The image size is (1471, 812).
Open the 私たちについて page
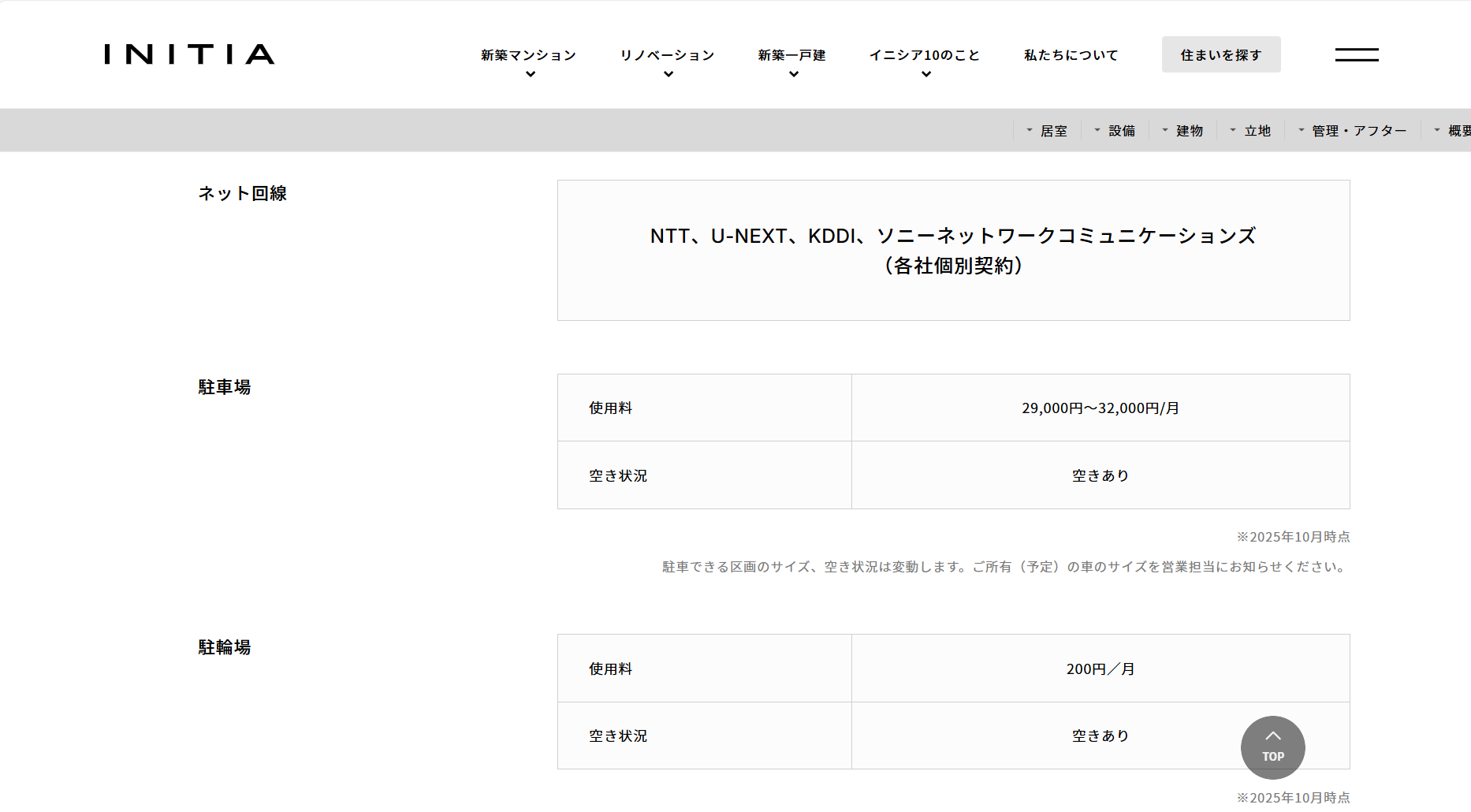[1071, 55]
